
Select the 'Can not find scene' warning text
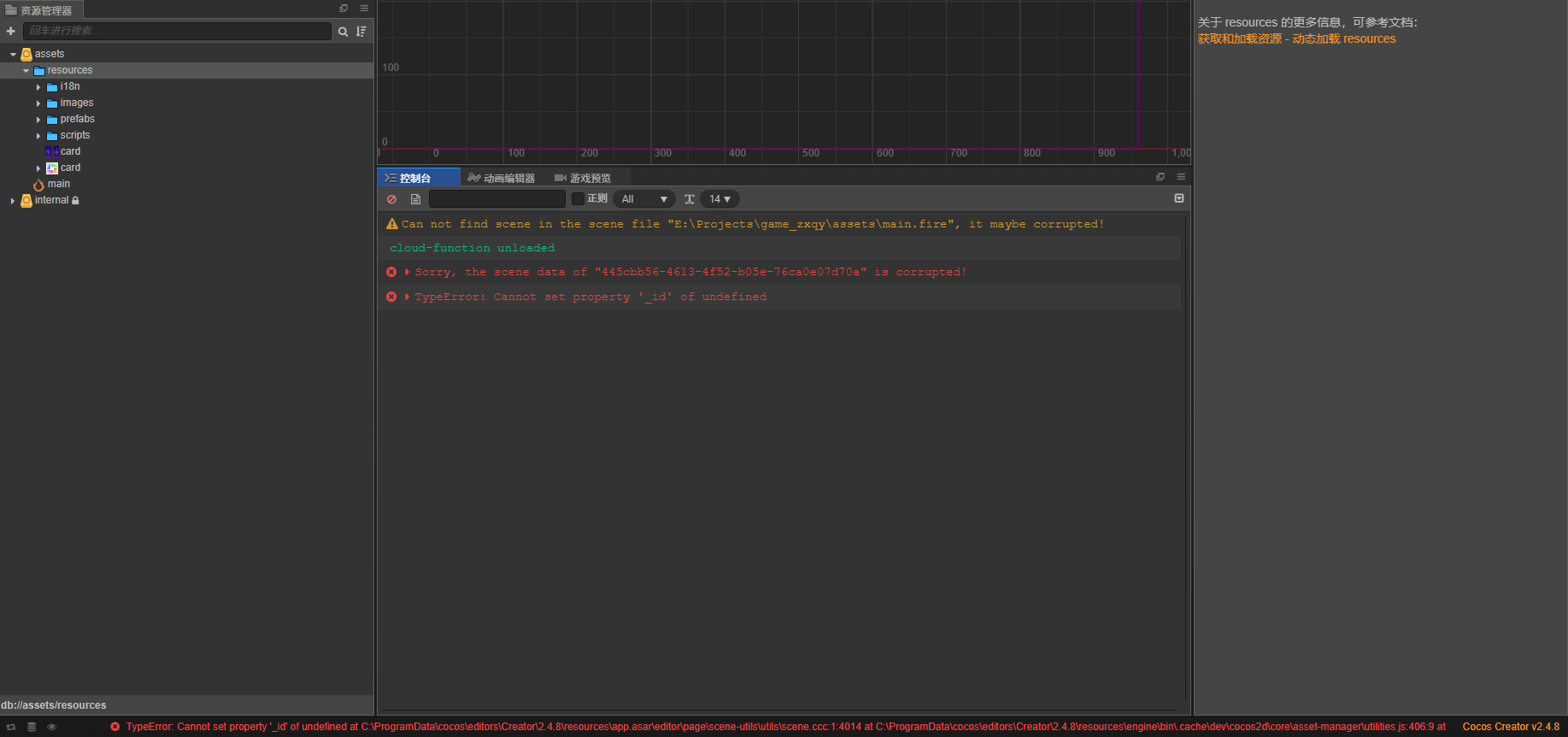pos(753,224)
